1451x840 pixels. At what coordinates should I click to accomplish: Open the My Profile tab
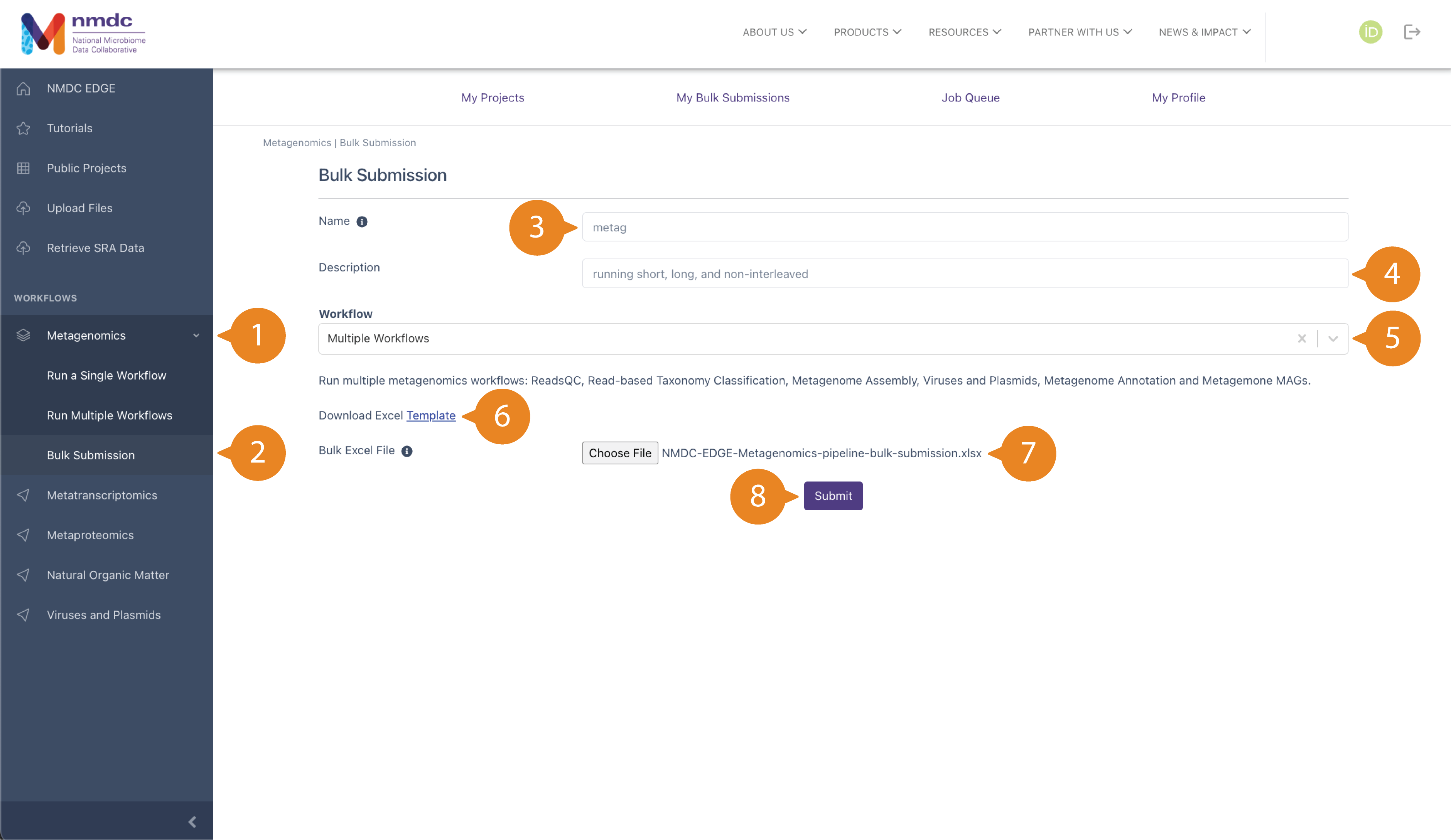click(x=1178, y=97)
